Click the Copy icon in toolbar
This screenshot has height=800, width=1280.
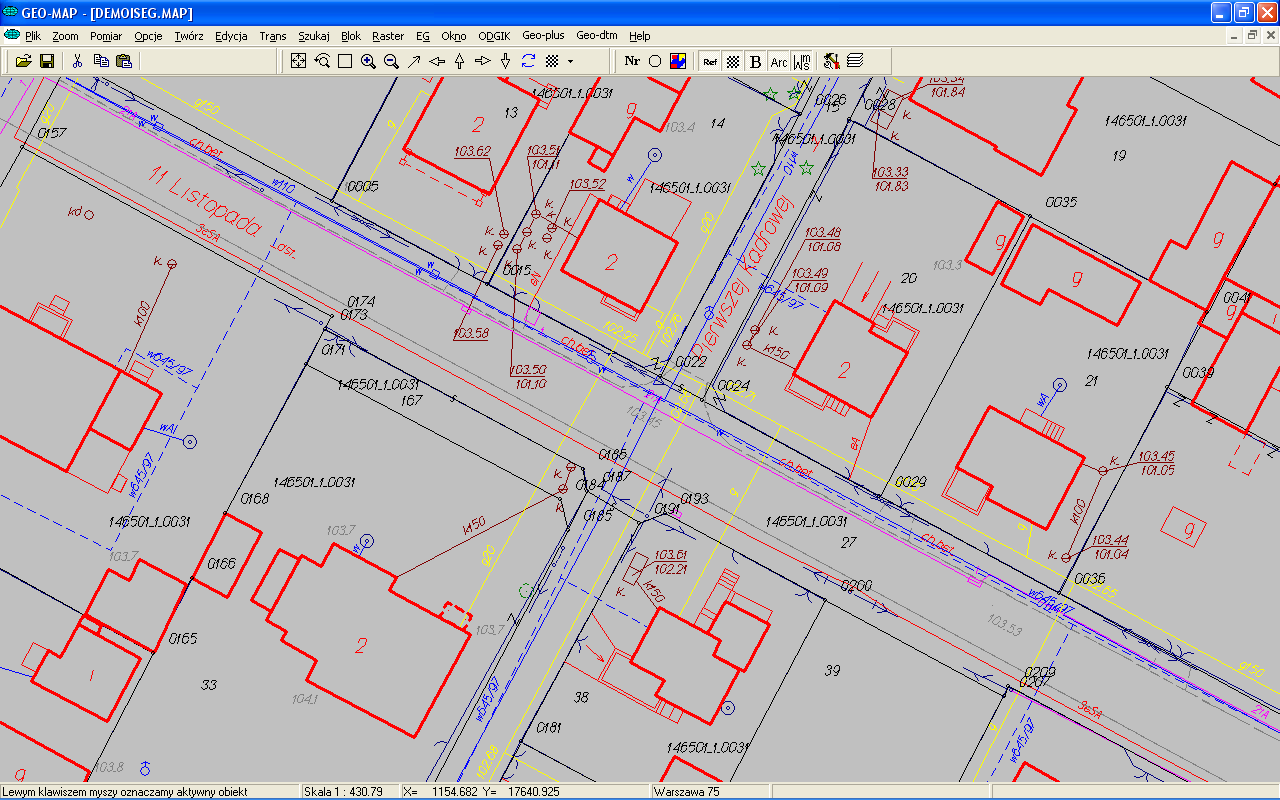[101, 61]
